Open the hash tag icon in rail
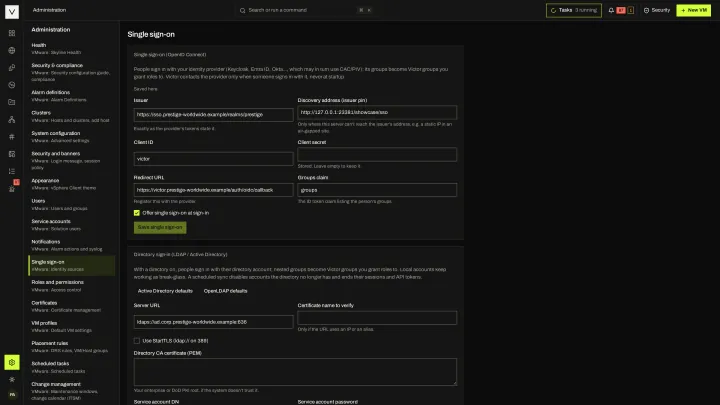 [x=12, y=136]
